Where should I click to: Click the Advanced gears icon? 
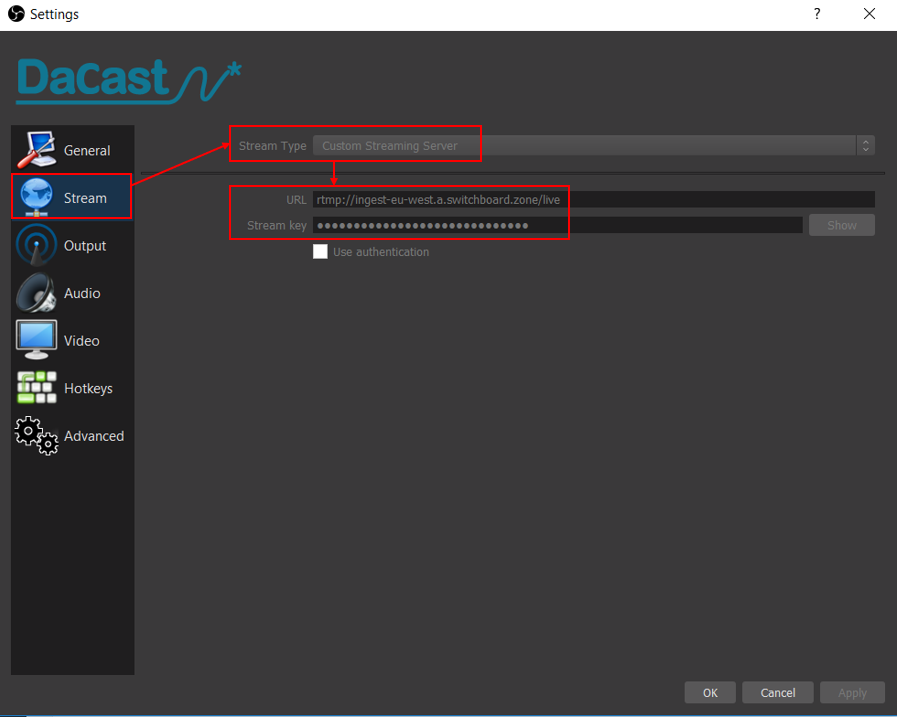36,436
